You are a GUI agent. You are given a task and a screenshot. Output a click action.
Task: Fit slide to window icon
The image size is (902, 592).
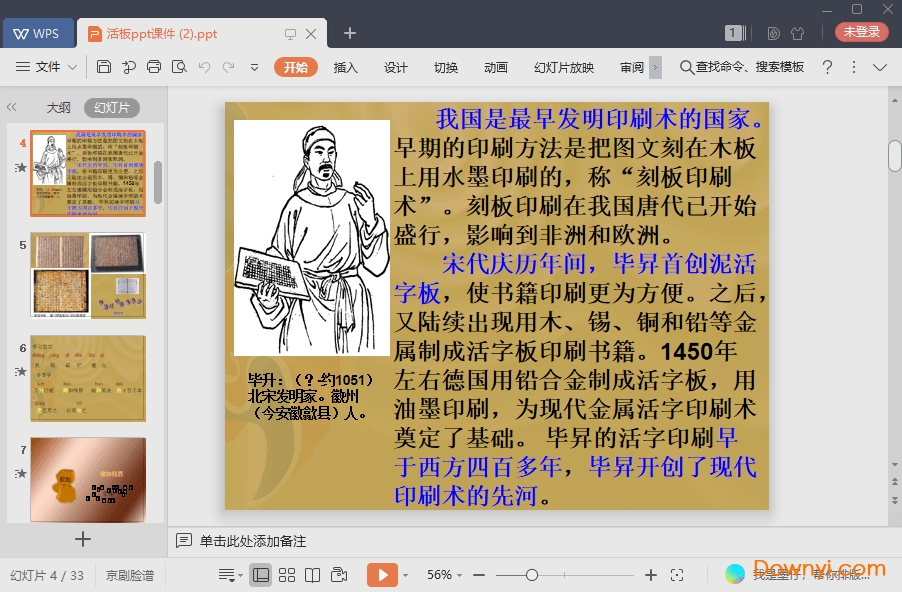click(x=677, y=575)
